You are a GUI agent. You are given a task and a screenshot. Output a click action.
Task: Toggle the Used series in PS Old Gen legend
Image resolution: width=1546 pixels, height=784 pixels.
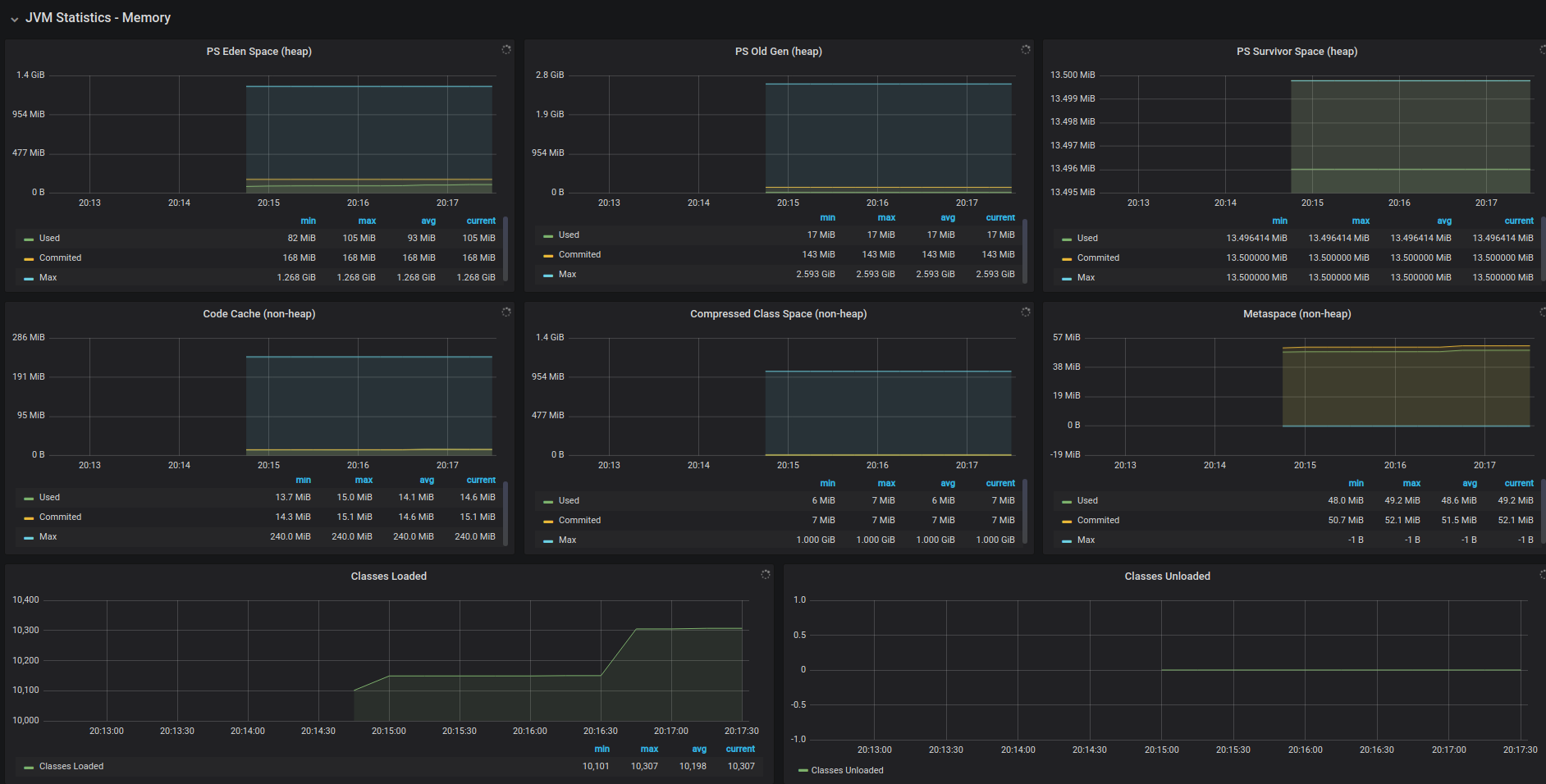point(569,235)
